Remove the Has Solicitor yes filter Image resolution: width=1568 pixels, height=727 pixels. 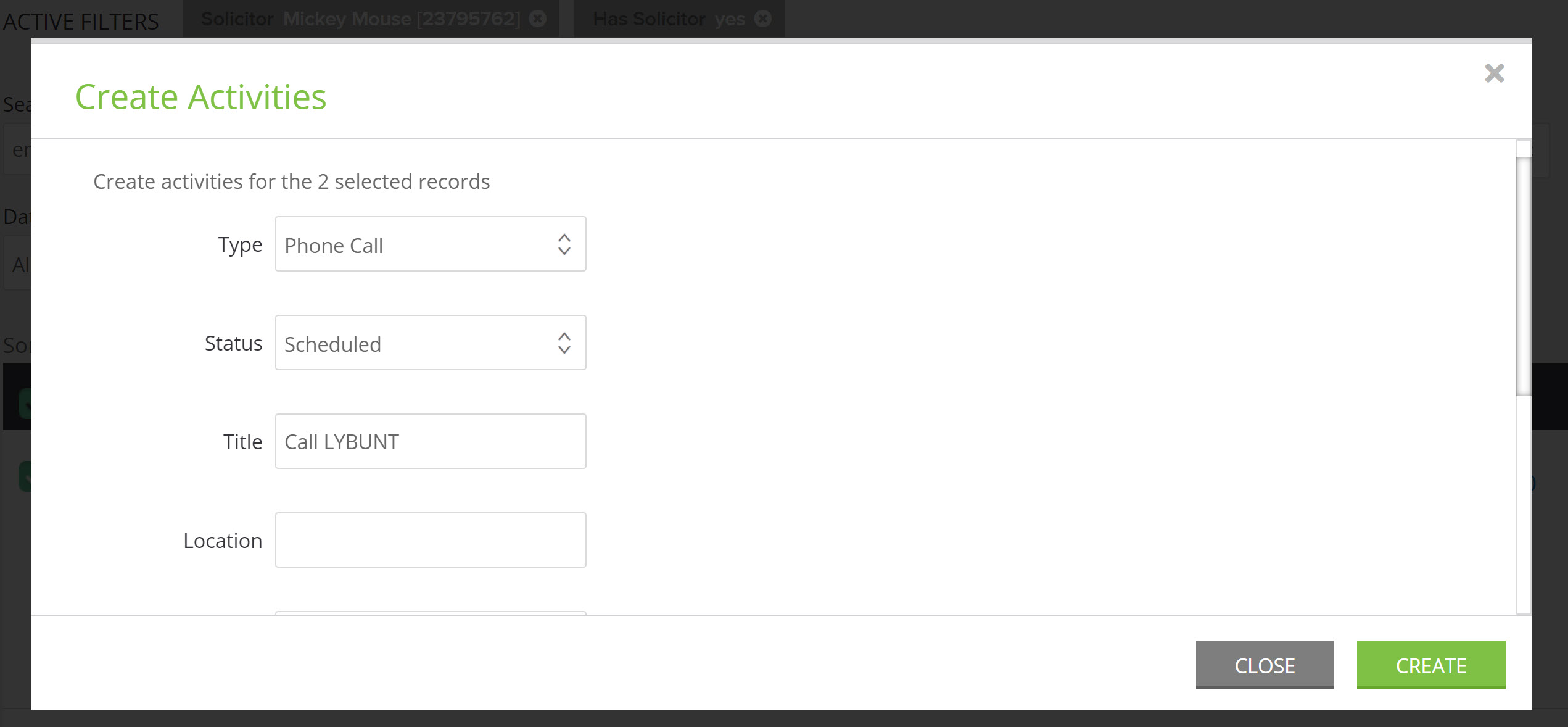pyautogui.click(x=763, y=19)
